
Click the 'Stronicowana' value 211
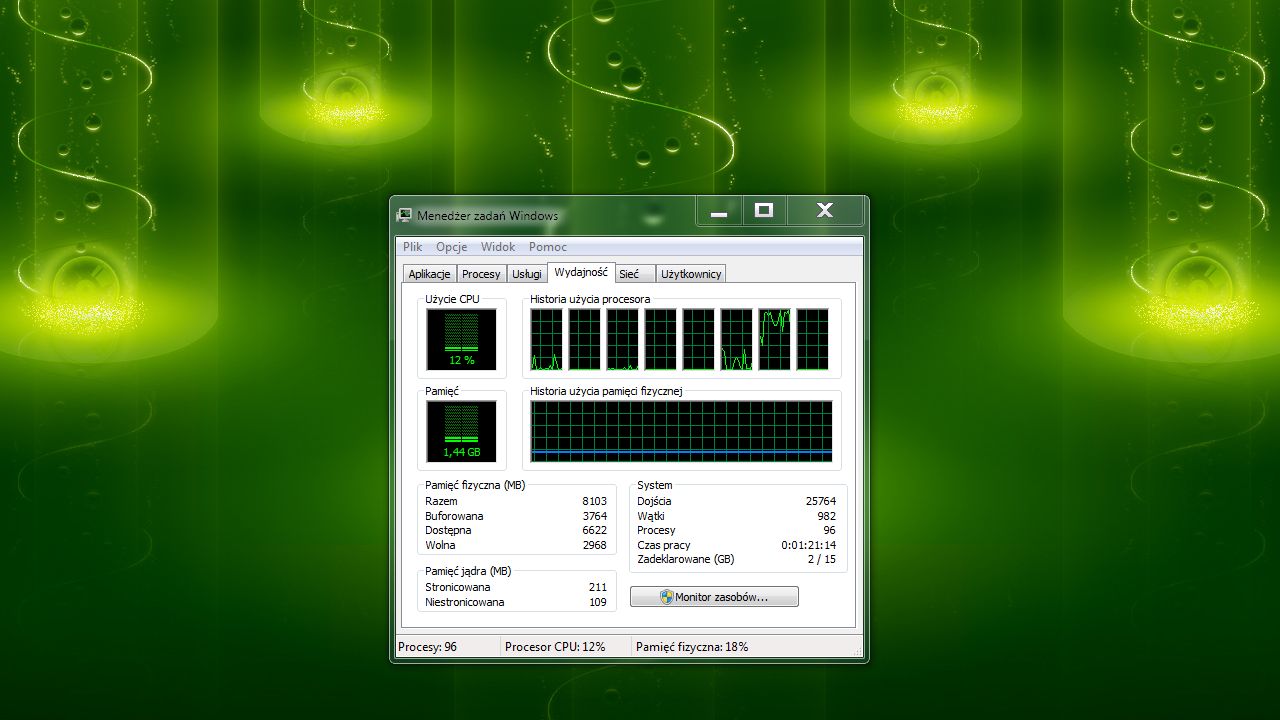pos(598,587)
